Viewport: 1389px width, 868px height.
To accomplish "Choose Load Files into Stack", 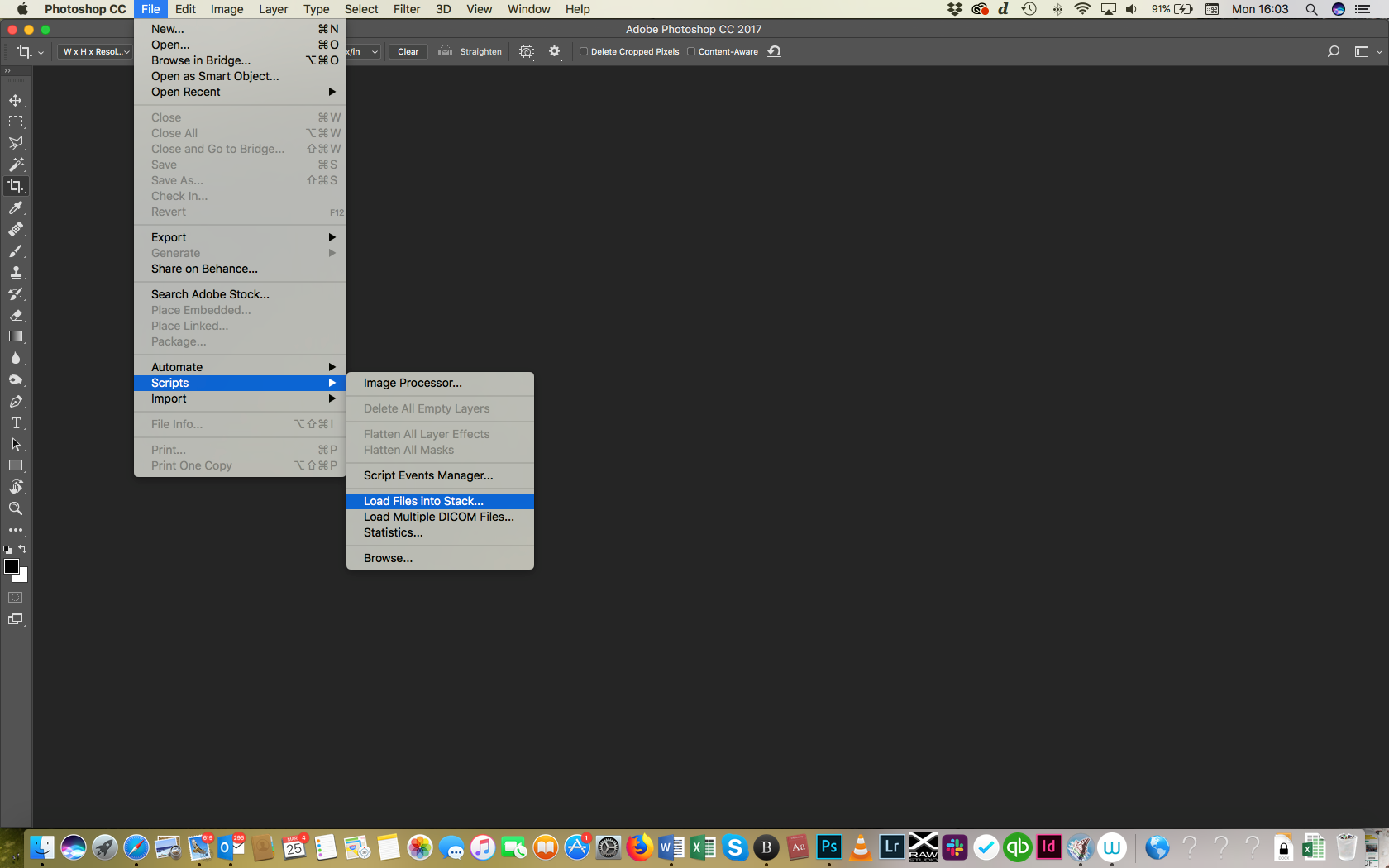I will coord(440,501).
